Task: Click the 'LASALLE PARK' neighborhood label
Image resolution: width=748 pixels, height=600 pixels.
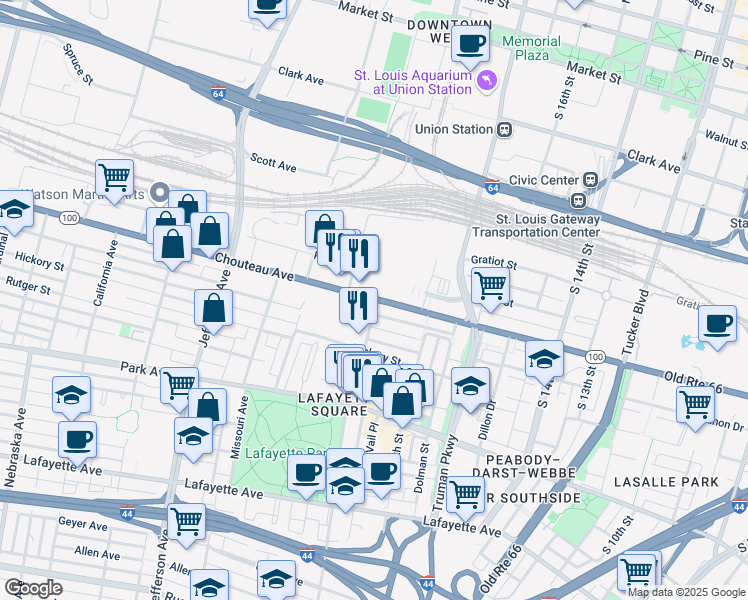Action: point(666,482)
